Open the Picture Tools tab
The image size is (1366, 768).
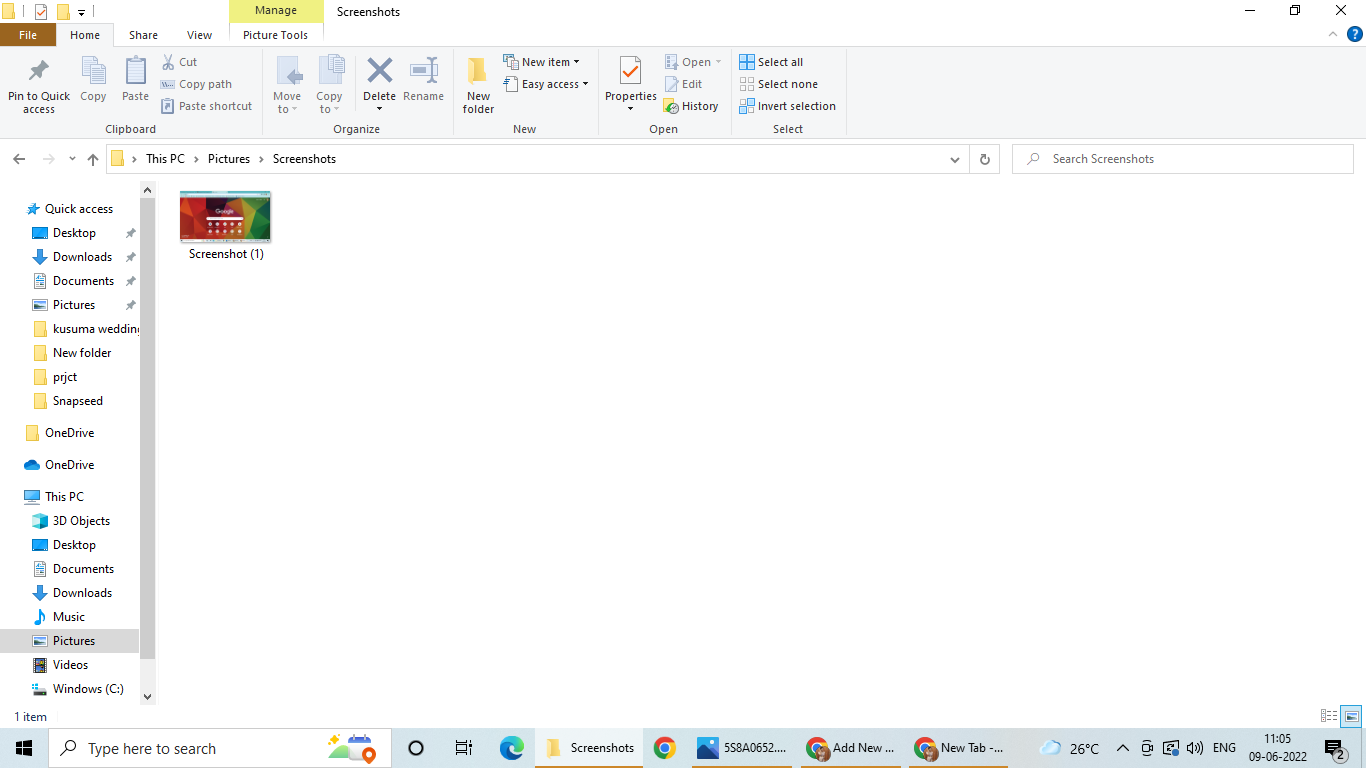[x=276, y=34]
